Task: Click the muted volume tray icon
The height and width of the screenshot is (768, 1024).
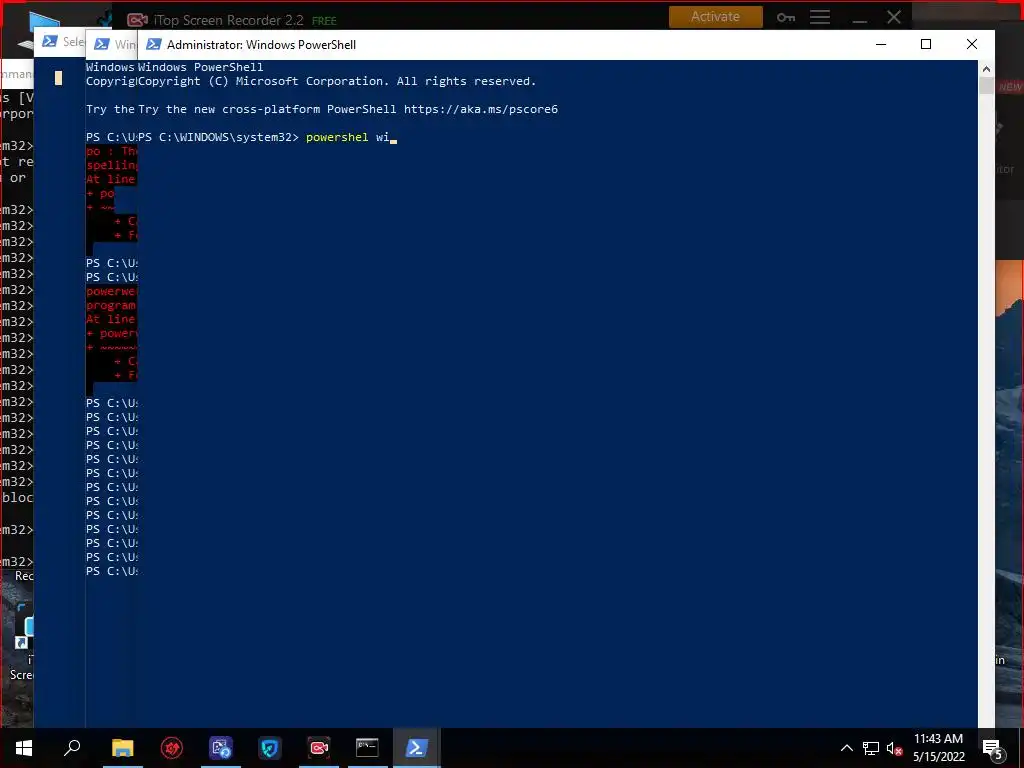Action: (x=894, y=748)
